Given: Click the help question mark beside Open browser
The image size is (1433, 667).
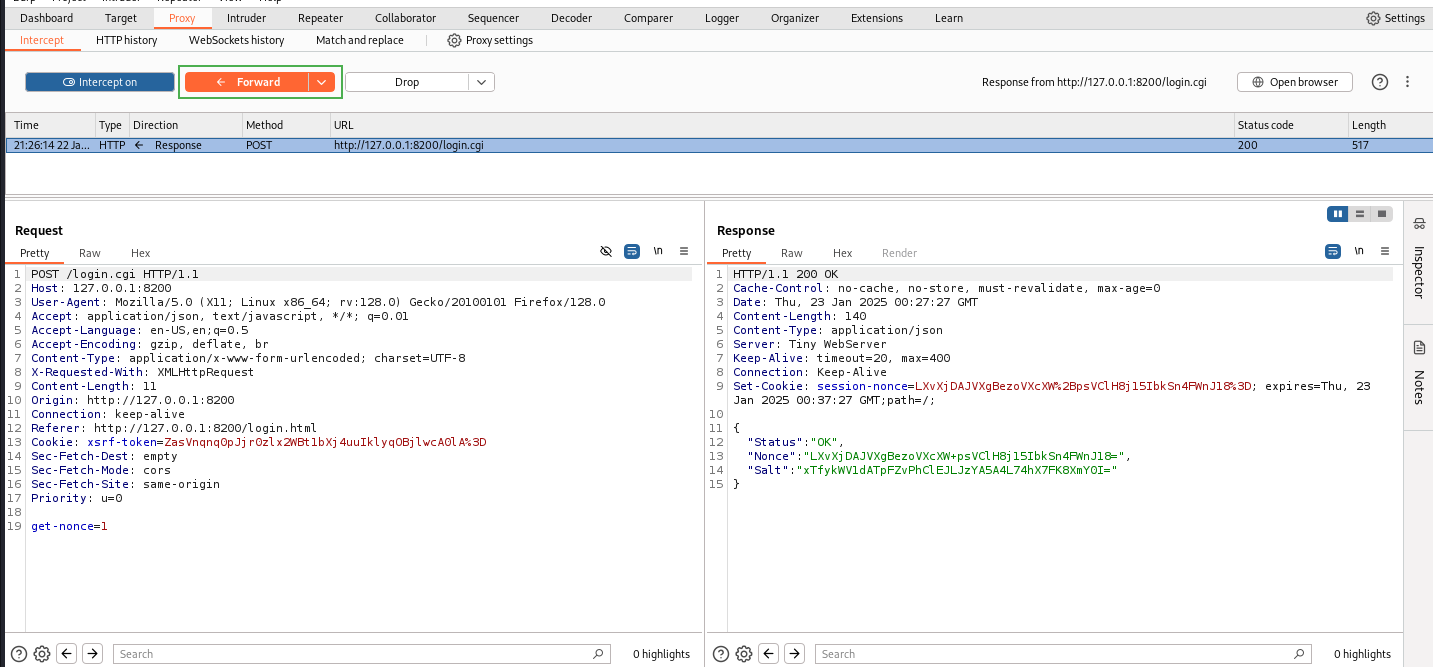Looking at the screenshot, I should coord(1380,82).
